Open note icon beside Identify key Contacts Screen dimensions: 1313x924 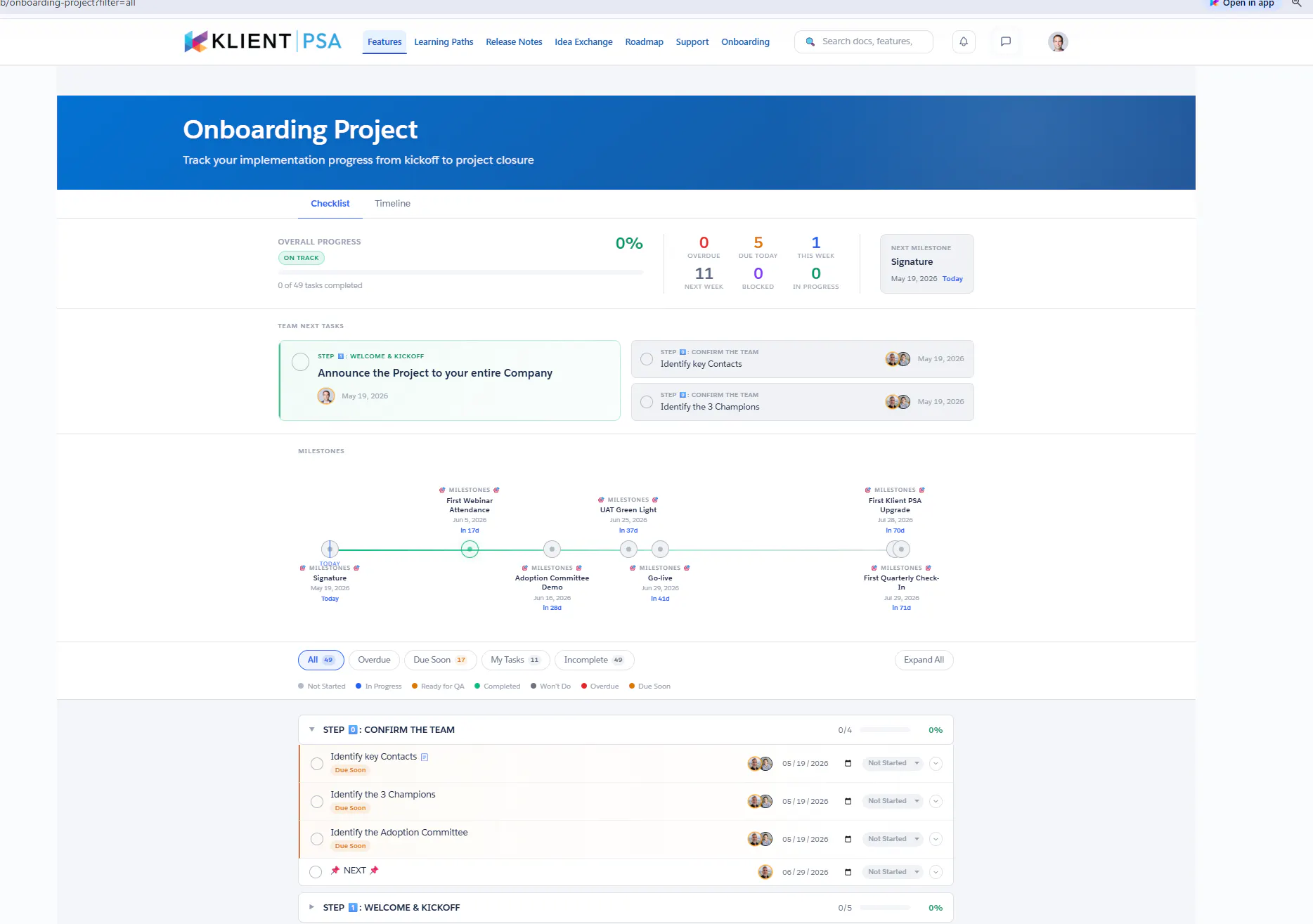pyautogui.click(x=424, y=757)
